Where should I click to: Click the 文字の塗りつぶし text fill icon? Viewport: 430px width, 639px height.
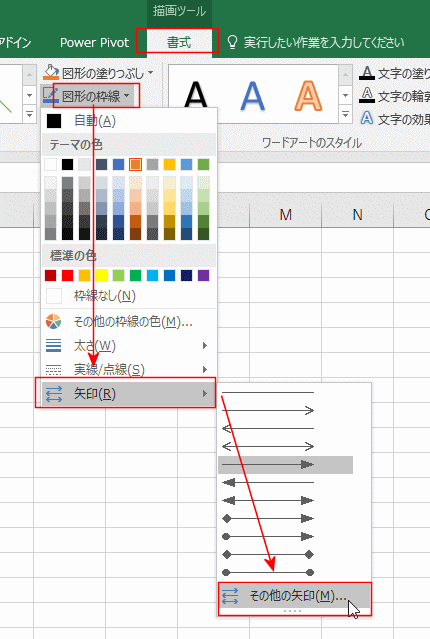pyautogui.click(x=367, y=73)
